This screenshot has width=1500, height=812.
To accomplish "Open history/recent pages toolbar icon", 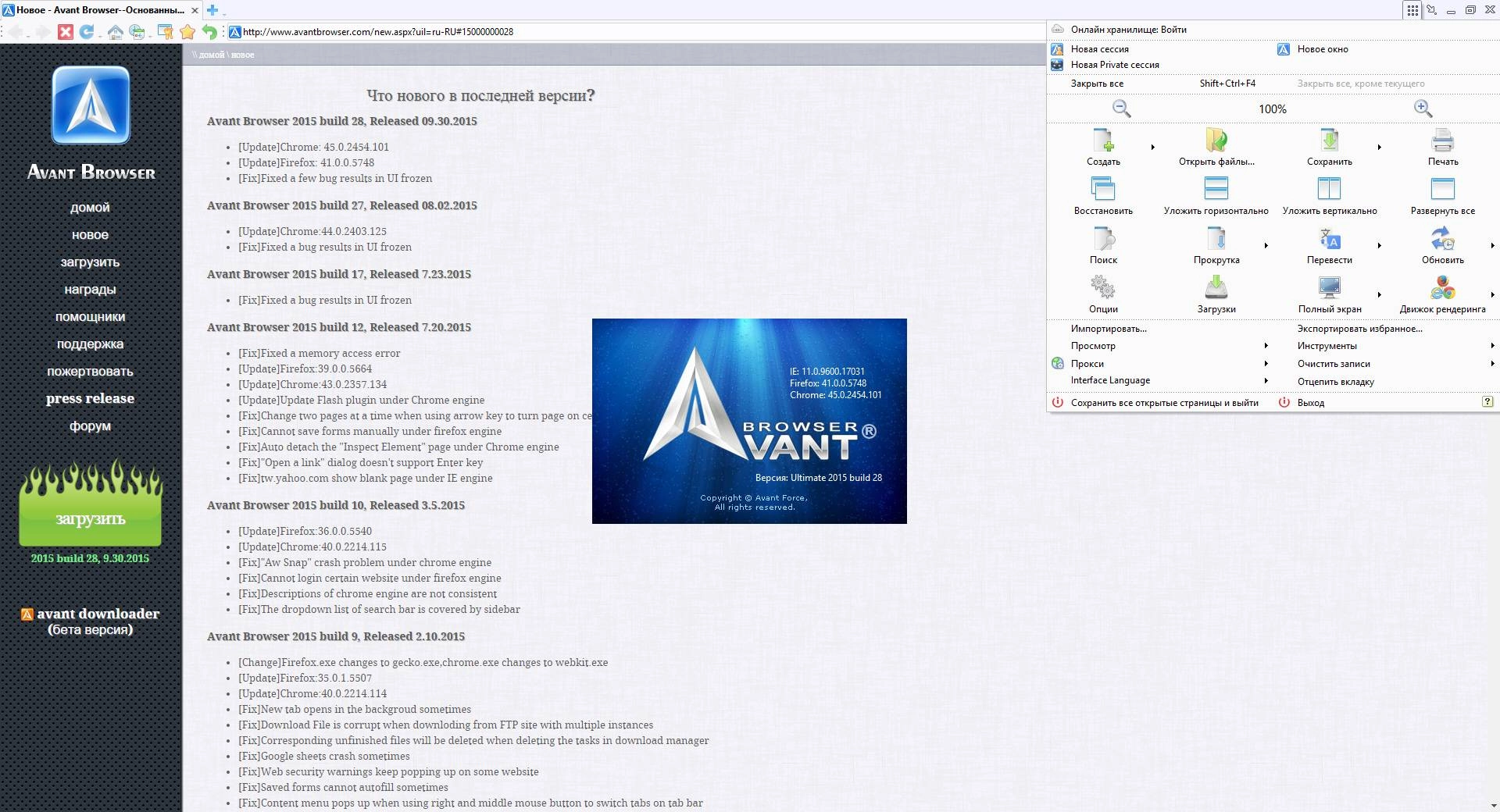I will tap(137, 32).
